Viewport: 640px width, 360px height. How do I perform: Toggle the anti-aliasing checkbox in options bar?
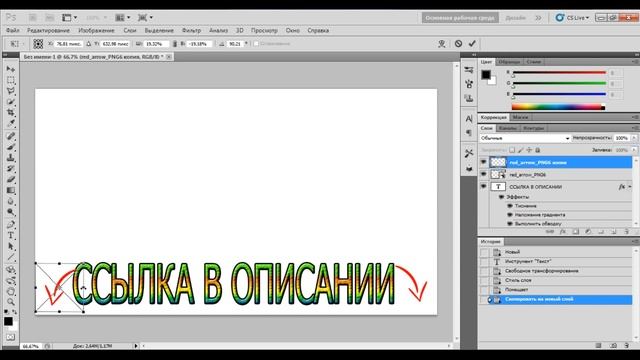[x=256, y=43]
